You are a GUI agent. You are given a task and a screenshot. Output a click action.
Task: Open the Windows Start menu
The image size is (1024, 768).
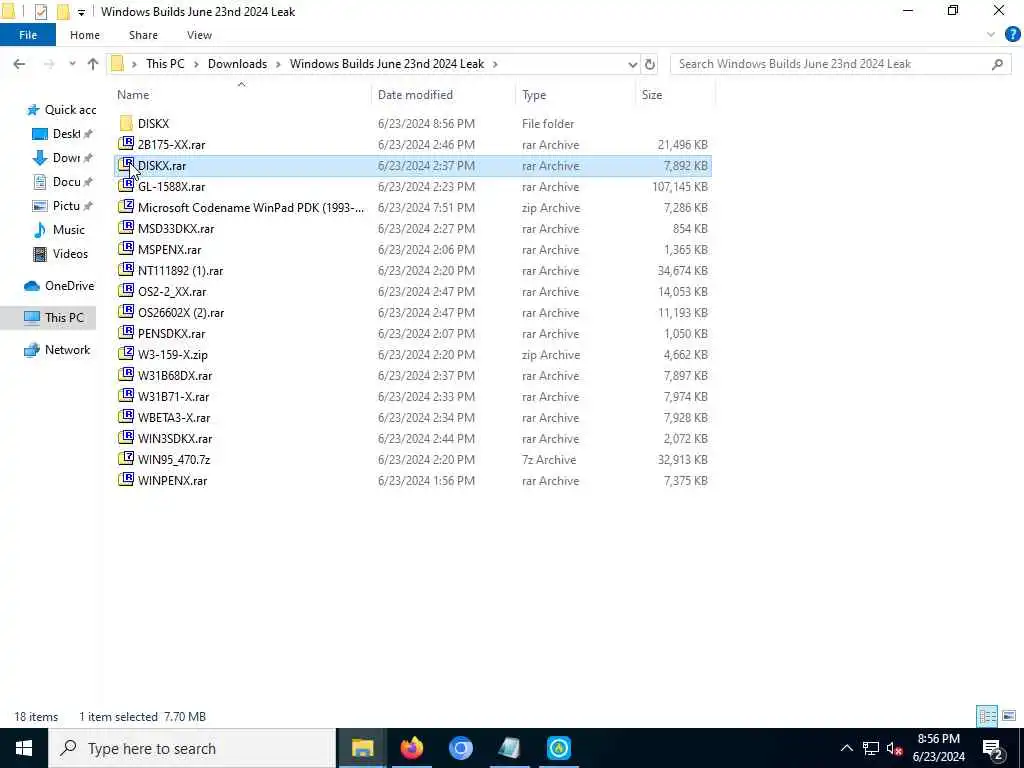[24, 748]
